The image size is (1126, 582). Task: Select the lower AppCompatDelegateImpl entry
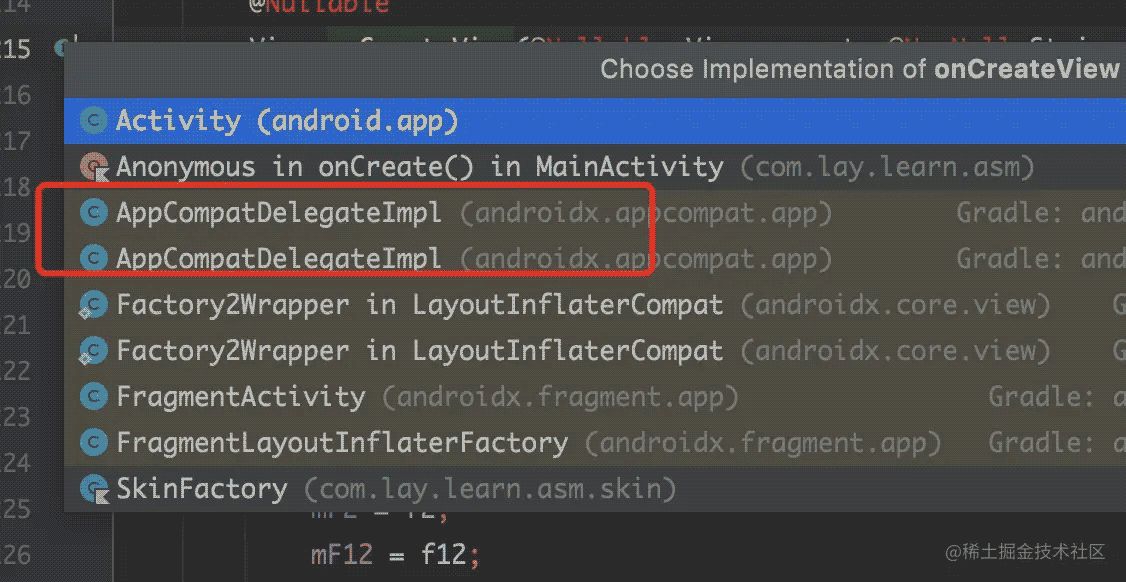pos(279,259)
